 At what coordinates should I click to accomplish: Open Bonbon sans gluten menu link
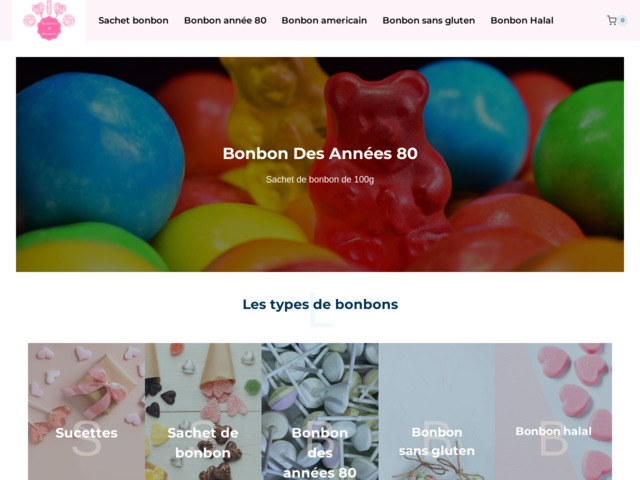click(429, 20)
